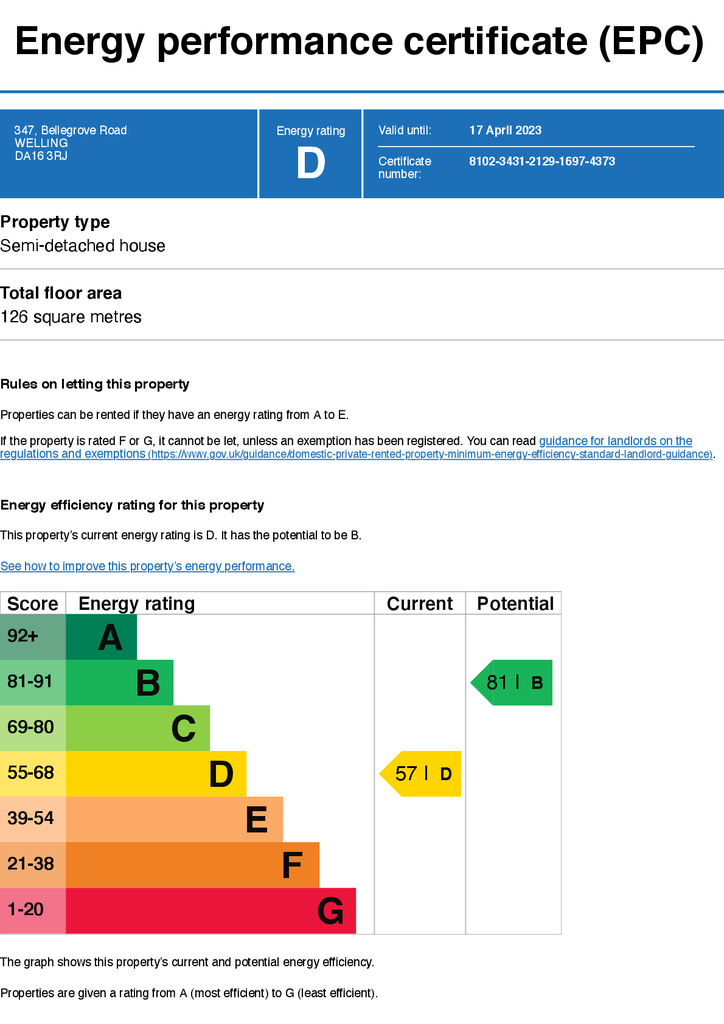The height and width of the screenshot is (1024, 724).
Task: Select the dark green A rating bar
Action: tap(101, 637)
